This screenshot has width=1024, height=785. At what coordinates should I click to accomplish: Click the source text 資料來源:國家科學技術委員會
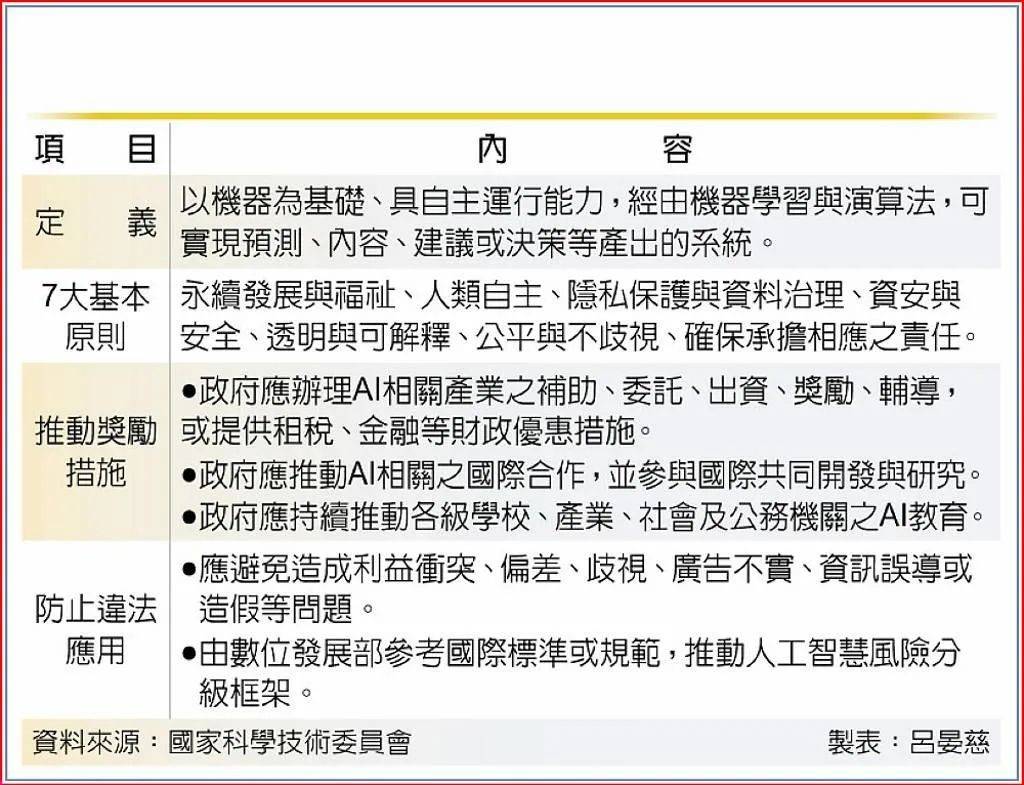pos(222,743)
